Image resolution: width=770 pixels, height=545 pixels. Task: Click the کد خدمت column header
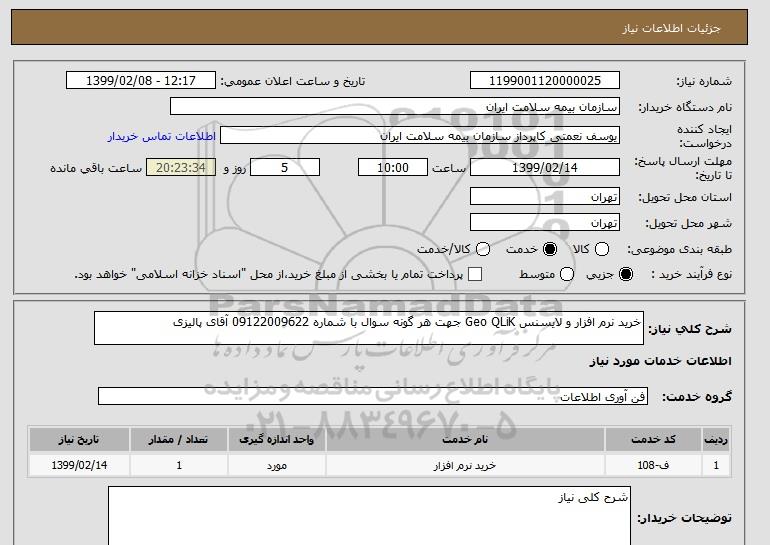tap(653, 439)
